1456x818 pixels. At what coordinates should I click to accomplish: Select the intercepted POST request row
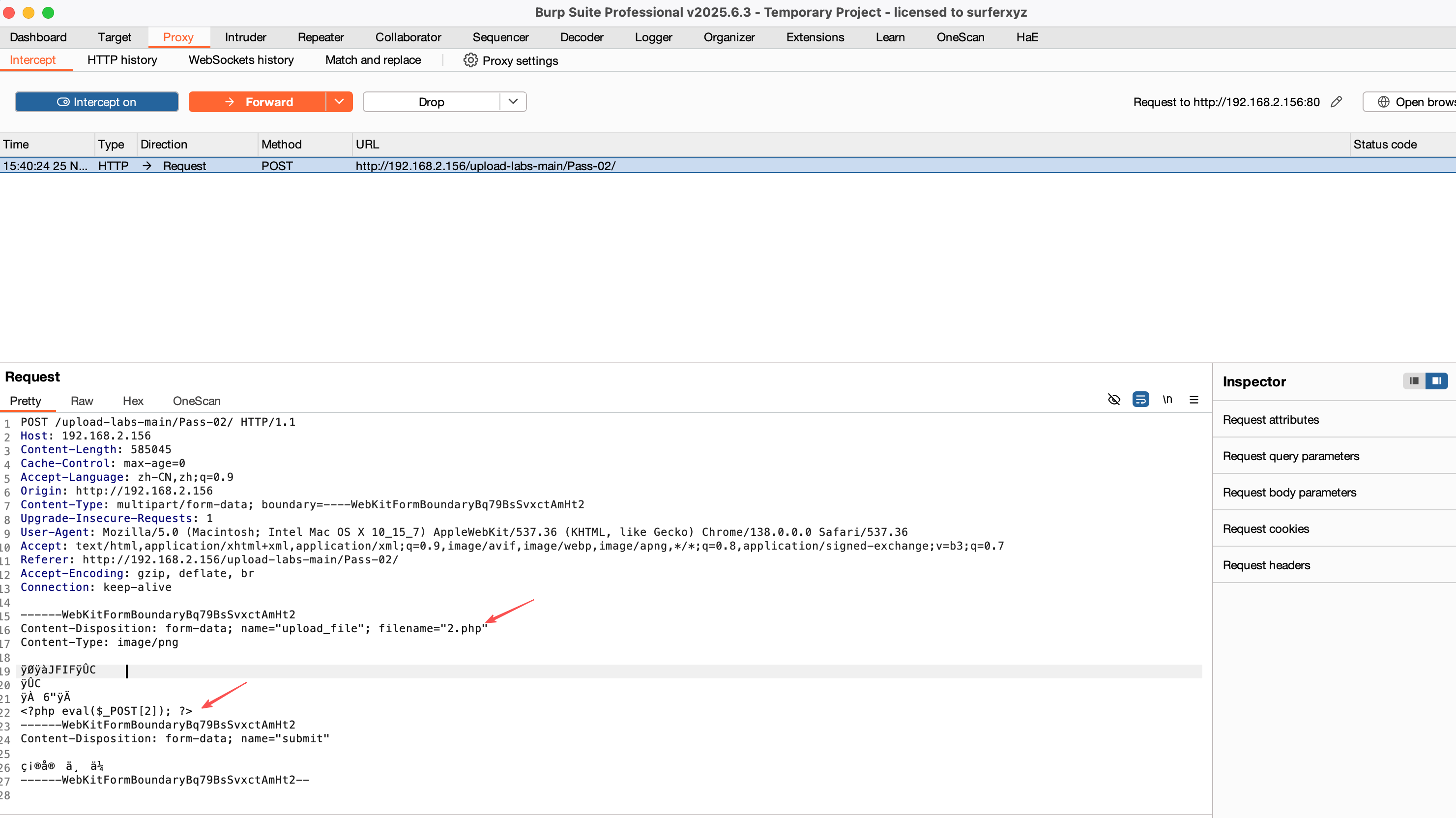pyautogui.click(x=485, y=166)
